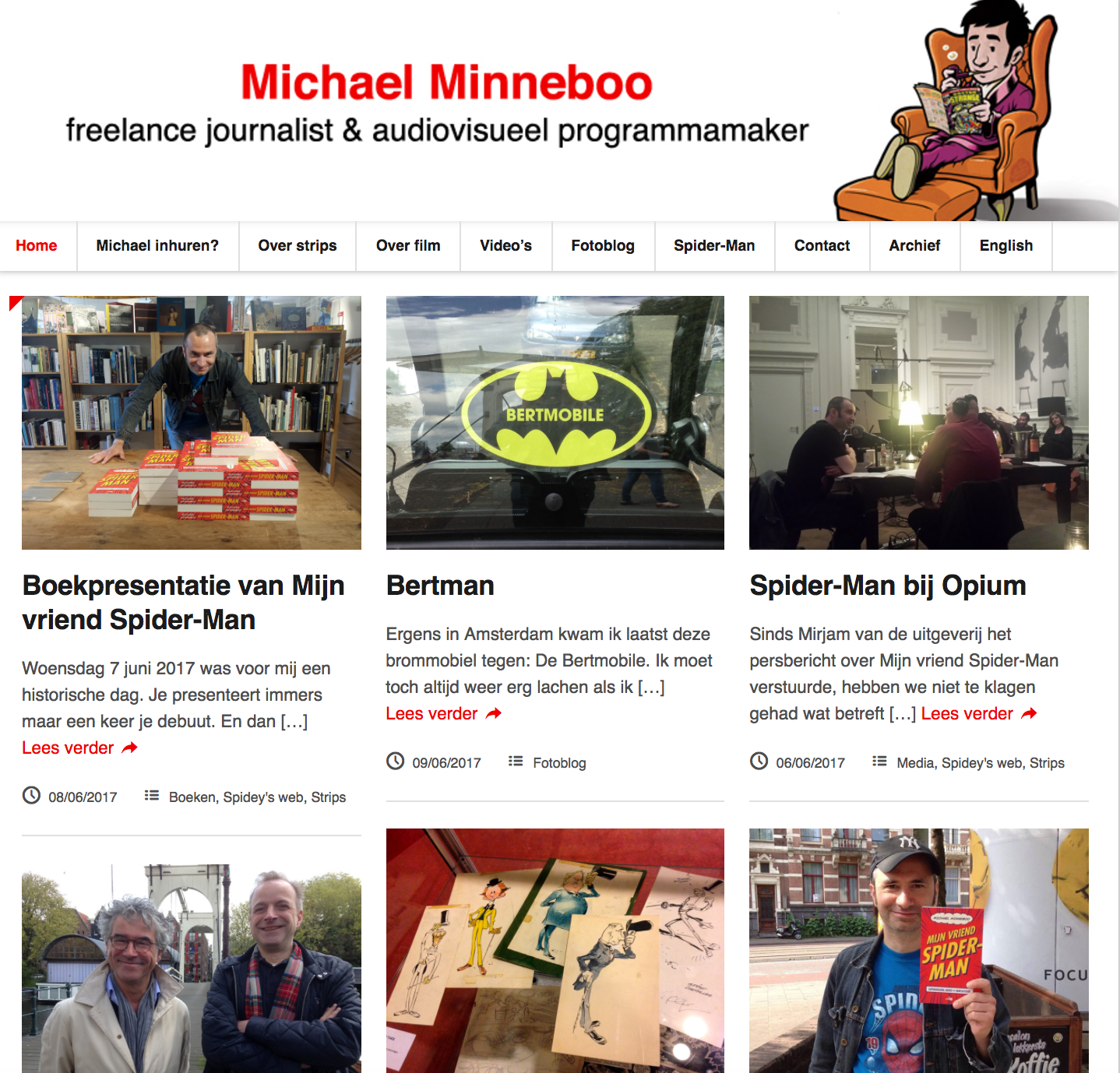Viewport: 1120px width, 1073px height.
Task: Click the clock icon beside 09/06/2017
Action: point(396,761)
